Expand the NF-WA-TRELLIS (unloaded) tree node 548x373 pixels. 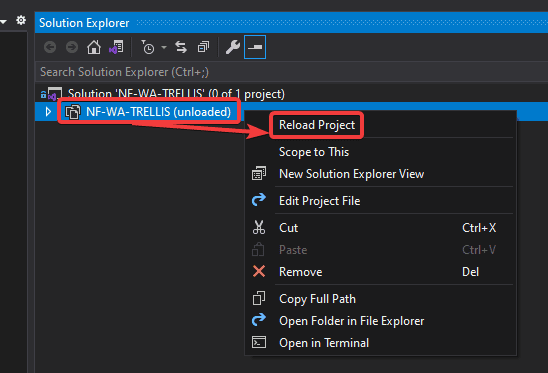pos(48,112)
